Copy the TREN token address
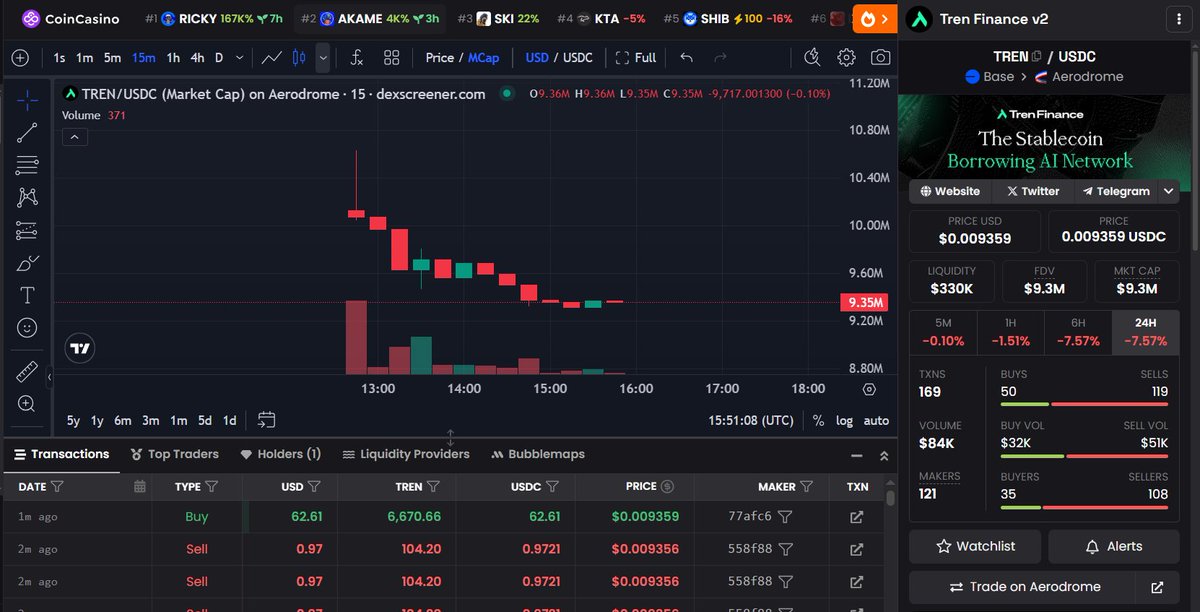 point(1036,57)
